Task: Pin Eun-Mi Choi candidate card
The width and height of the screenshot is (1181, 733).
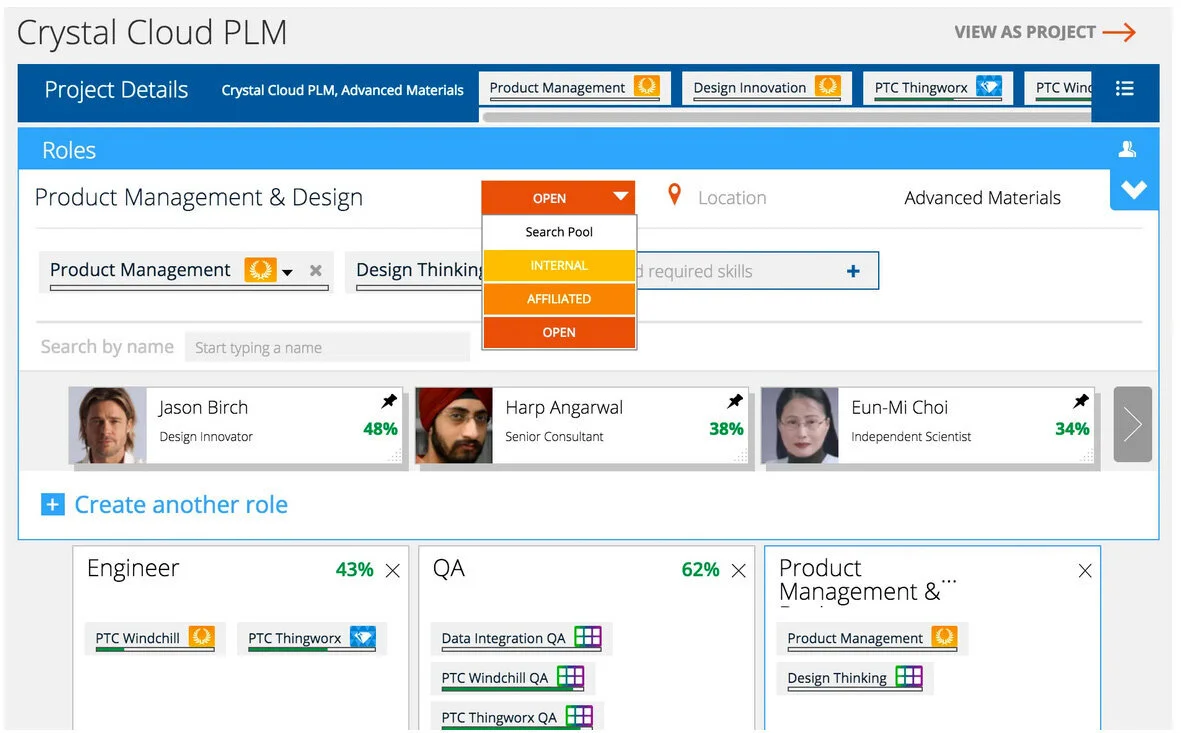Action: pos(1080,401)
